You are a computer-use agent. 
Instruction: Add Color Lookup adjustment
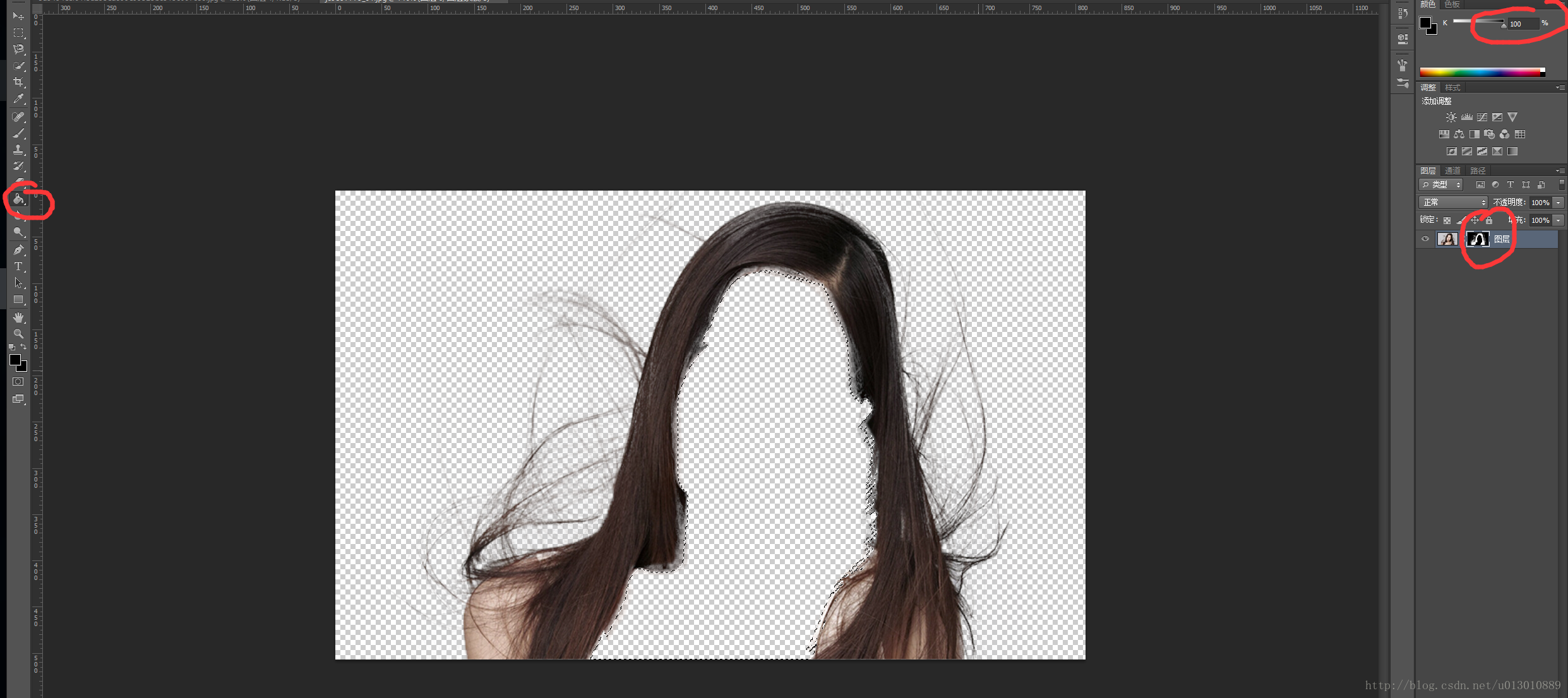[x=1520, y=134]
